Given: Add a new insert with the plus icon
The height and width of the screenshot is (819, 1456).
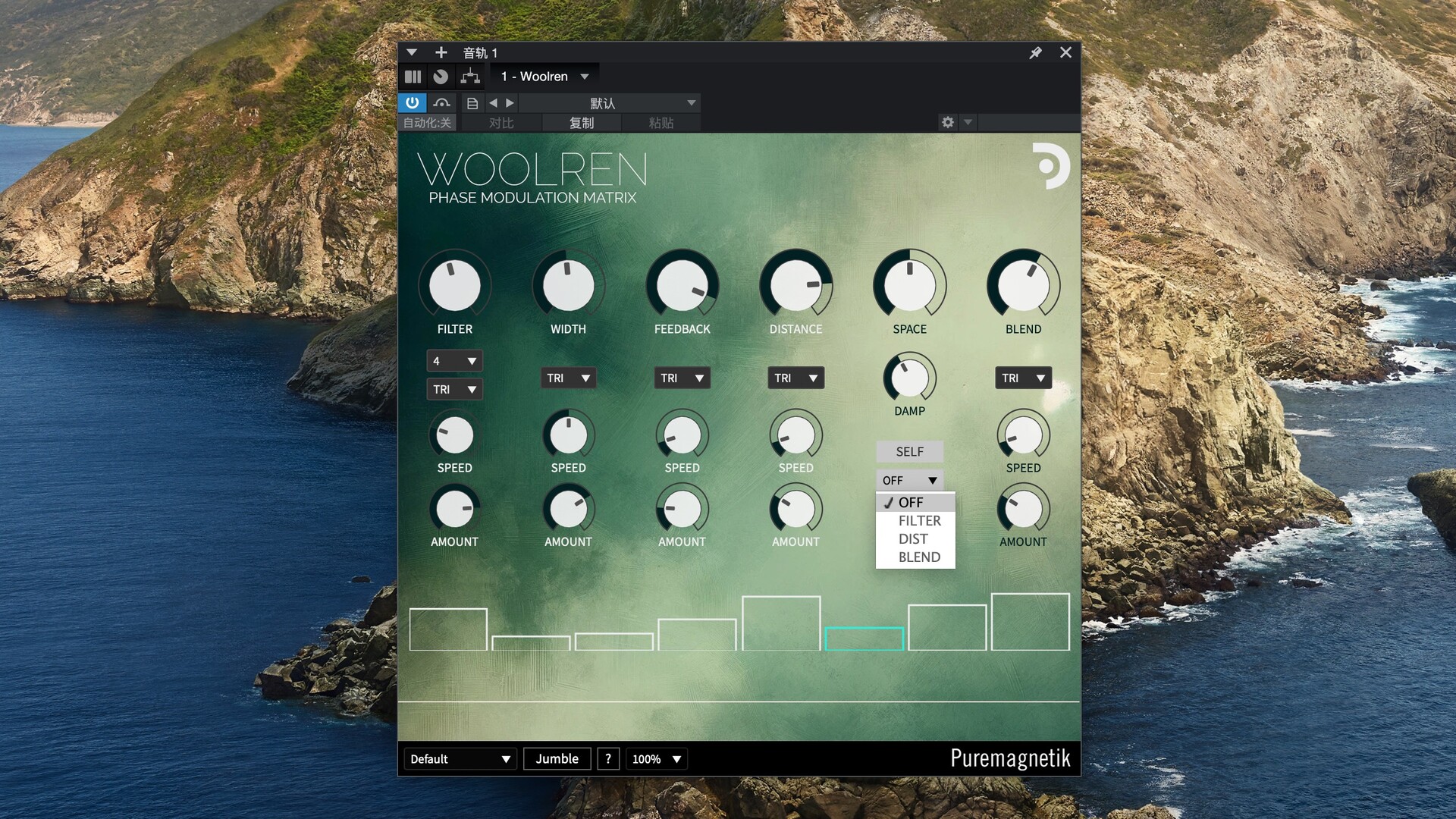Looking at the screenshot, I should [441, 52].
